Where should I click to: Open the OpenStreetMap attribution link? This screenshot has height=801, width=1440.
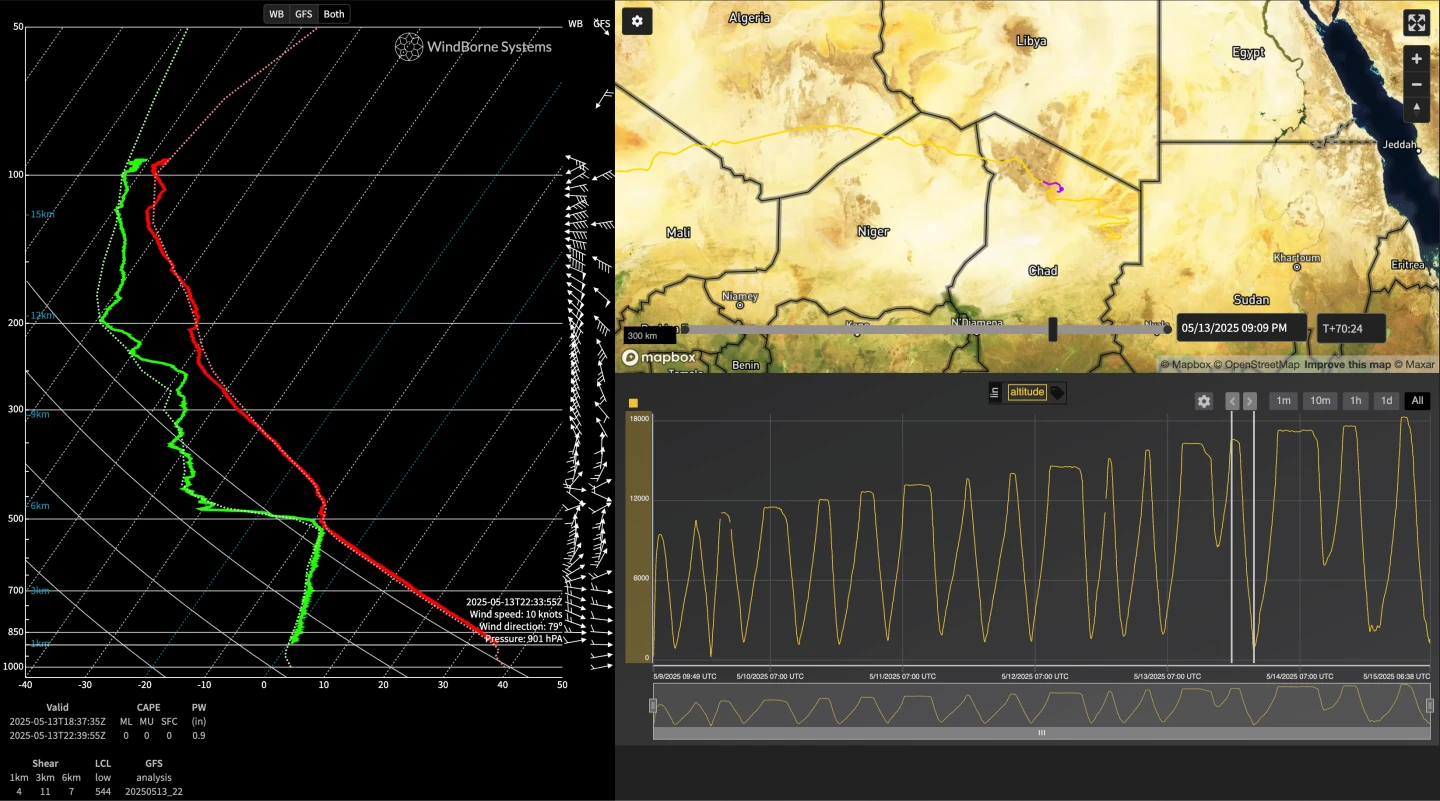click(1256, 365)
